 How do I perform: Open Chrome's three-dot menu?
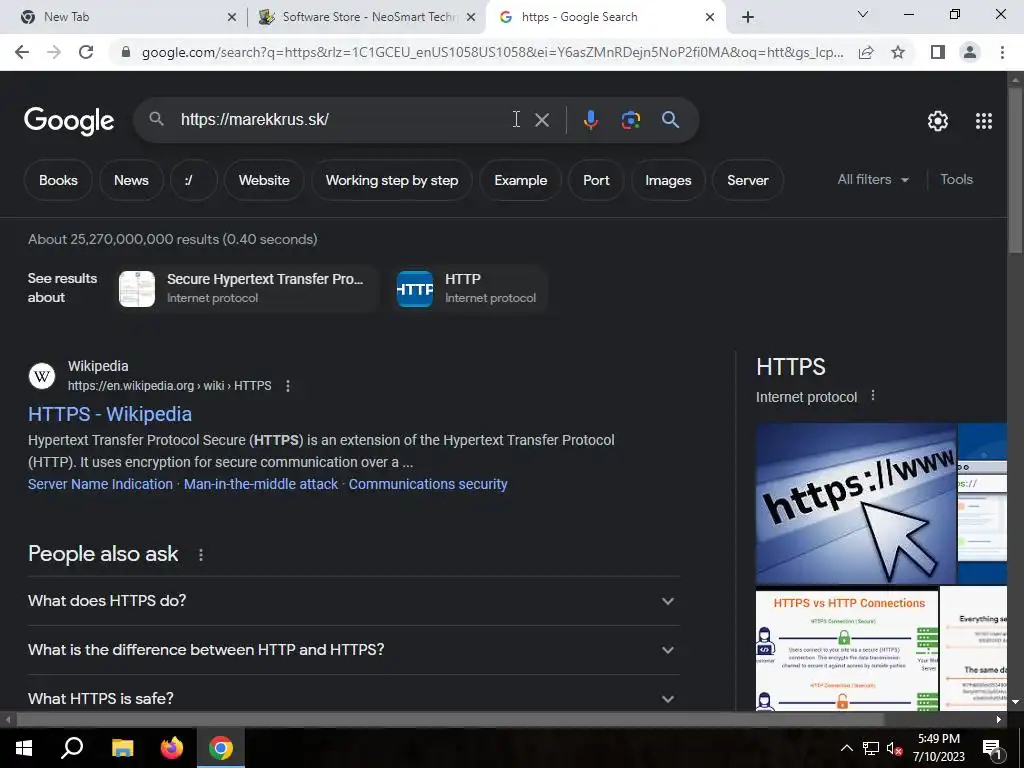[x=1002, y=52]
